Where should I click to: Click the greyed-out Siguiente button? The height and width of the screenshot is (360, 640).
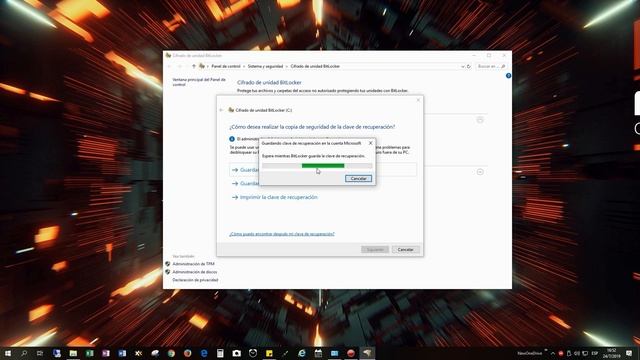[375, 249]
